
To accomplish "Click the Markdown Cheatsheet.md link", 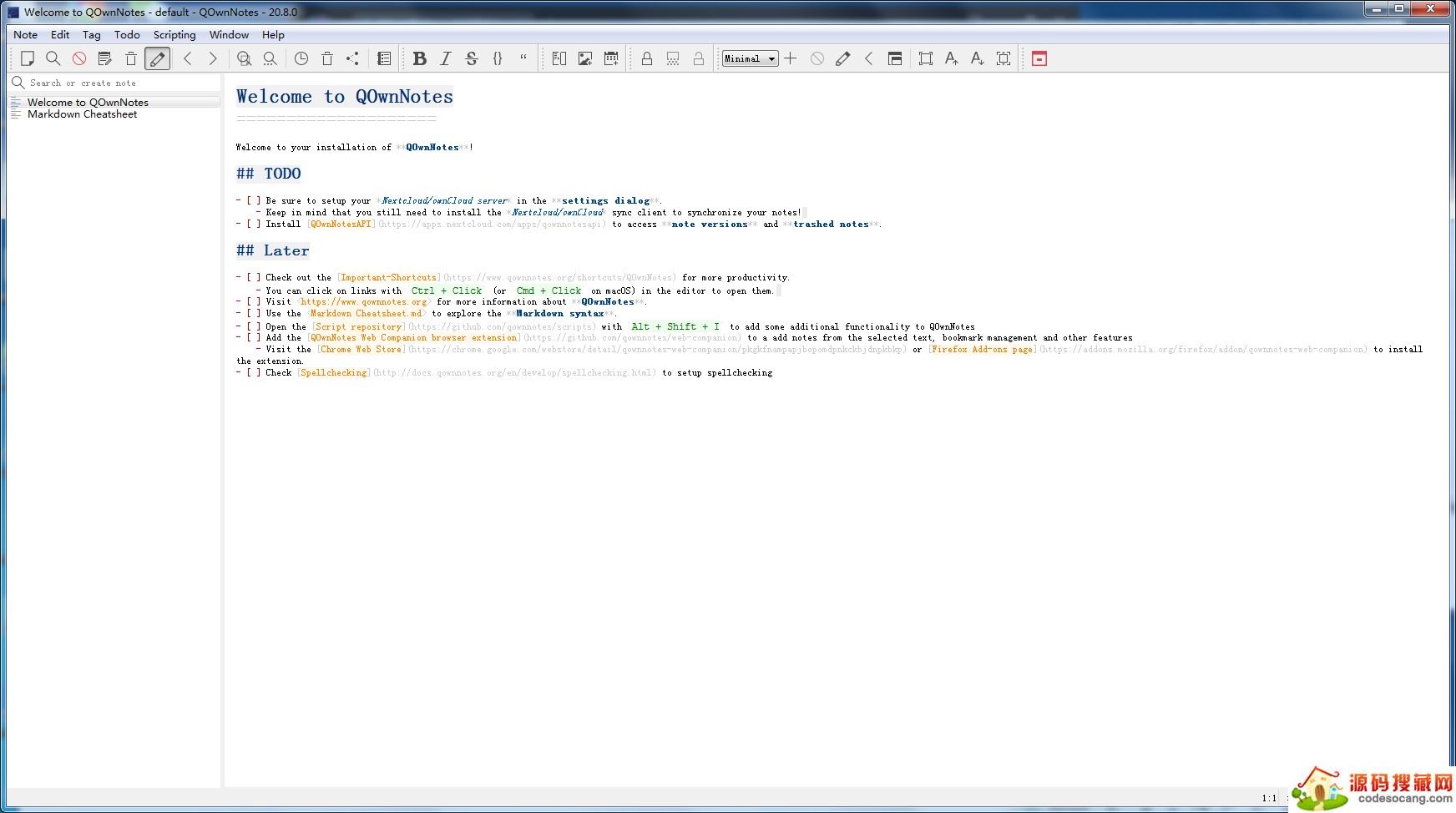I will coord(367,313).
